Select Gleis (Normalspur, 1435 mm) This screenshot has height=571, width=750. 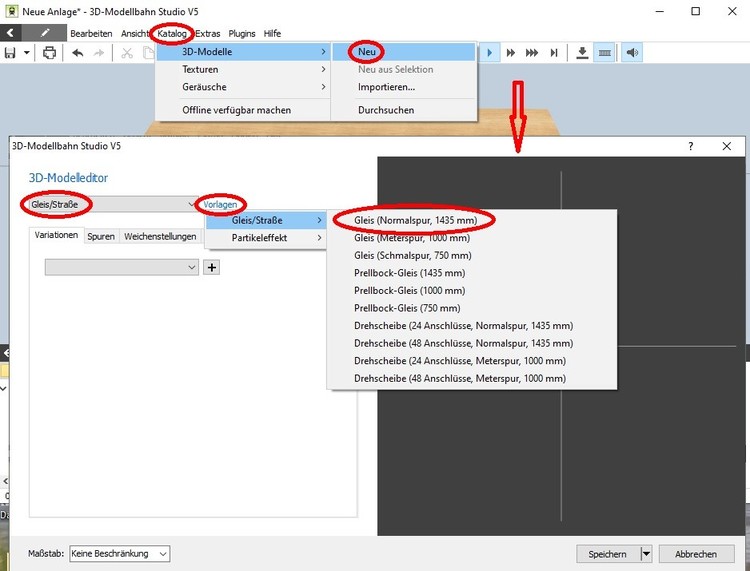tap(472, 220)
